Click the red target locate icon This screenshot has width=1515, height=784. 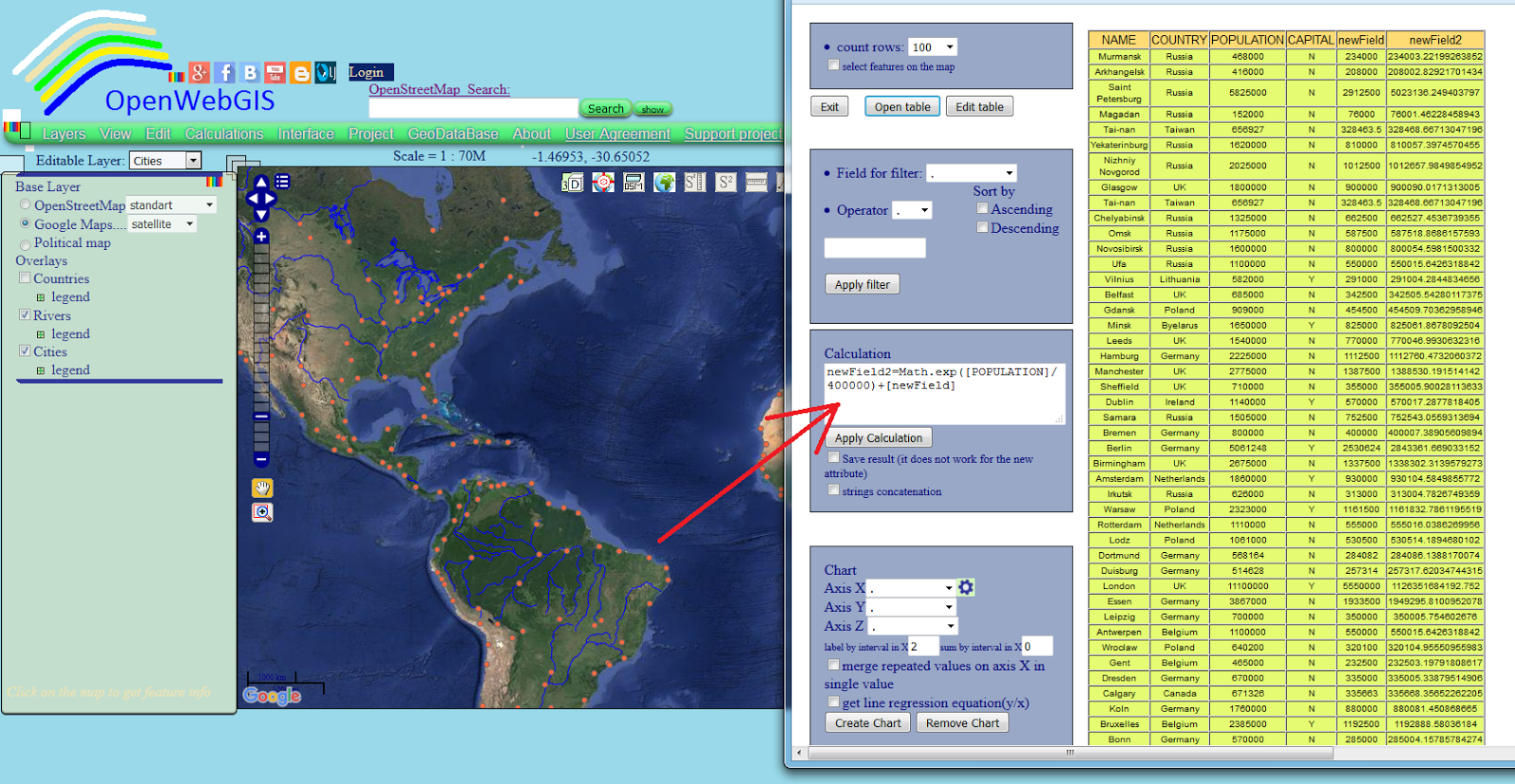coord(603,183)
